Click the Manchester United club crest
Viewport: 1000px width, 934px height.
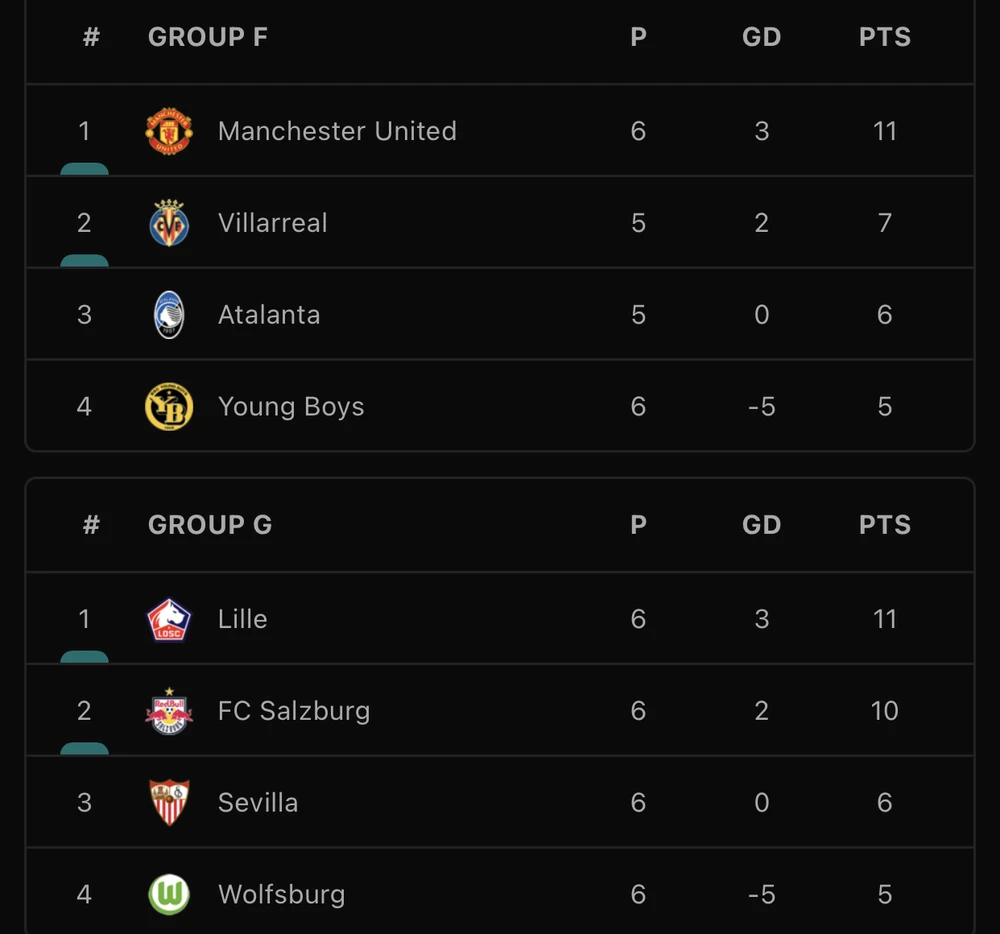click(x=169, y=131)
